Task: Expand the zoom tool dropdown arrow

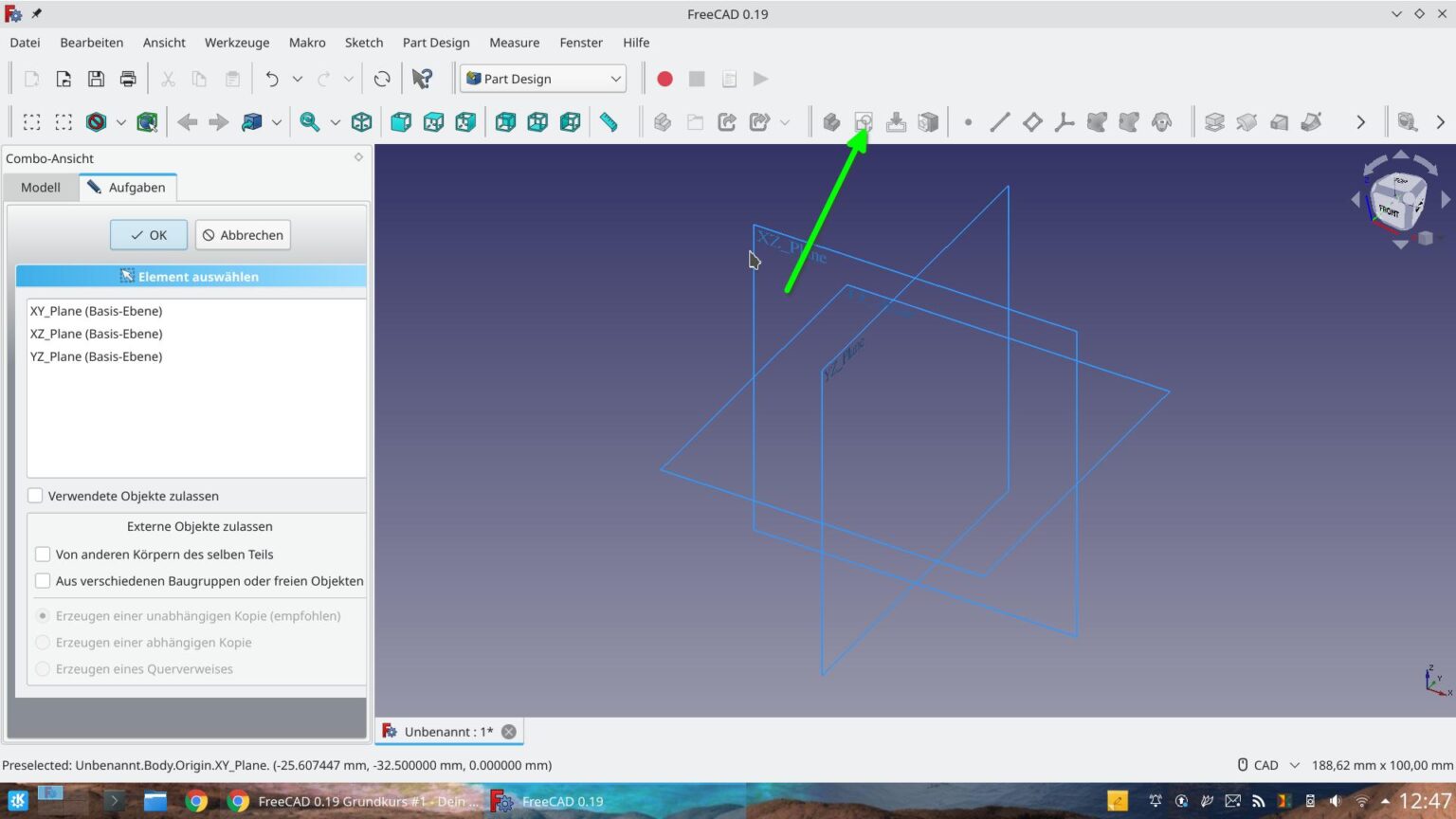Action: point(335,121)
